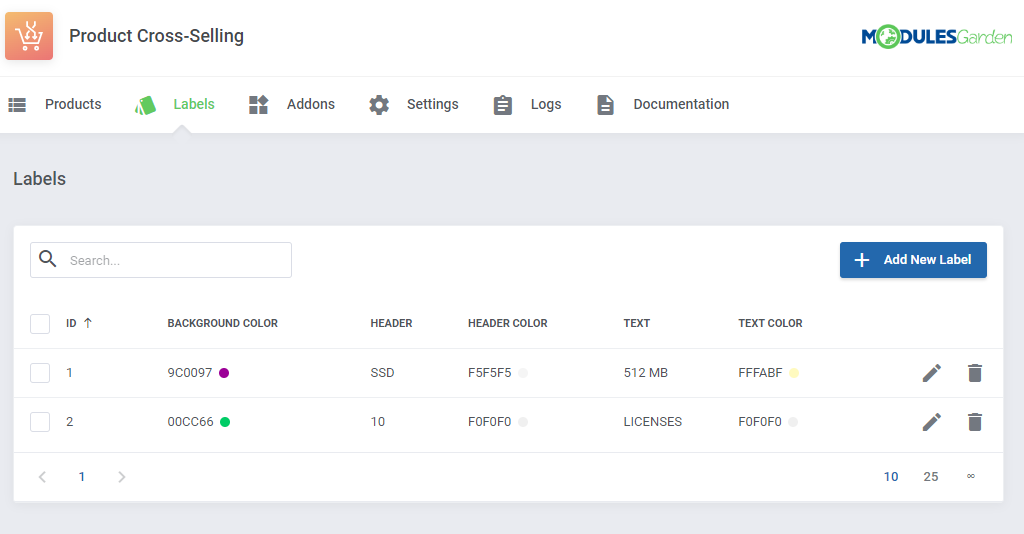
Task: Delete label 1 with trash icon
Action: point(974,373)
